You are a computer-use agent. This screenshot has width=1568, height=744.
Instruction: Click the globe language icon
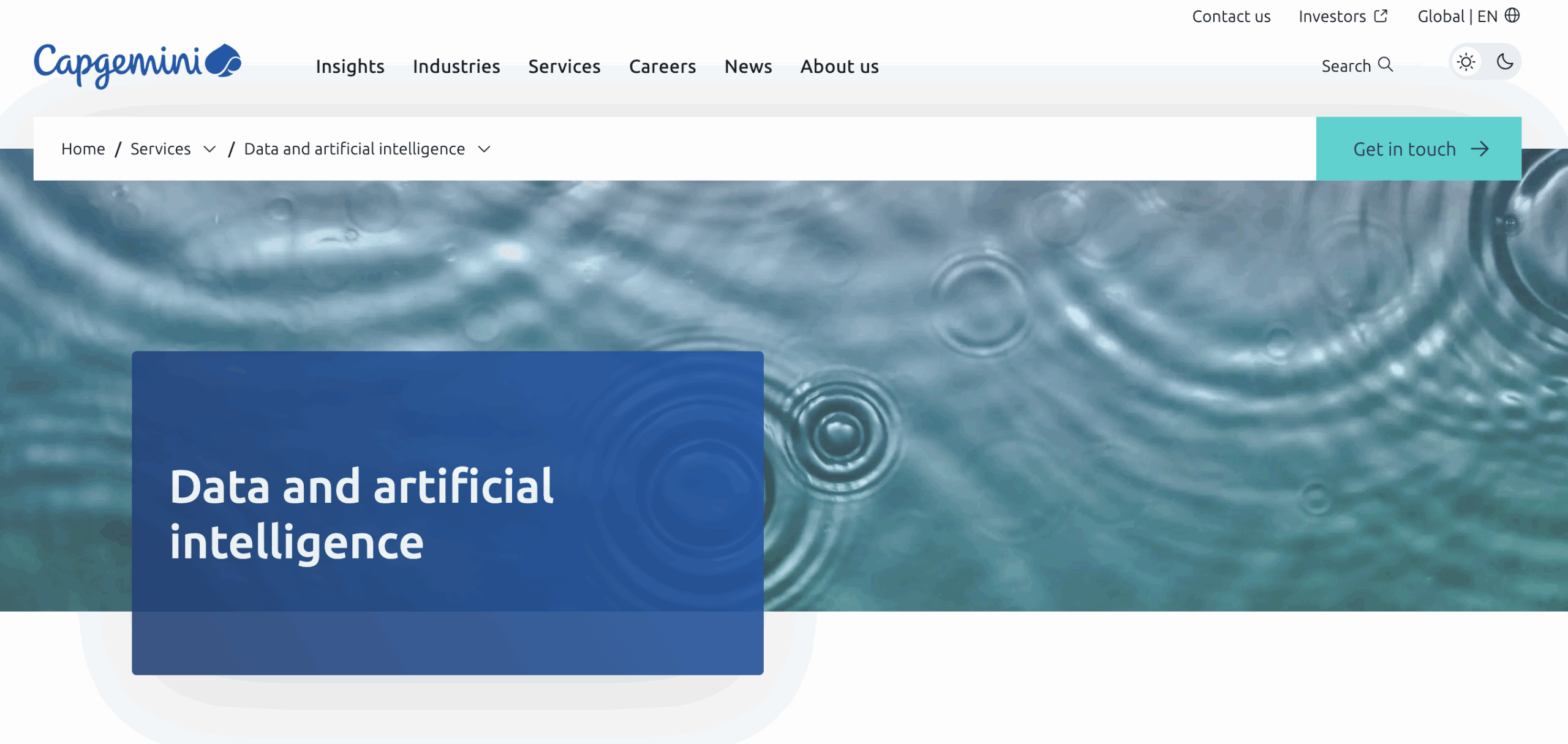click(1512, 15)
